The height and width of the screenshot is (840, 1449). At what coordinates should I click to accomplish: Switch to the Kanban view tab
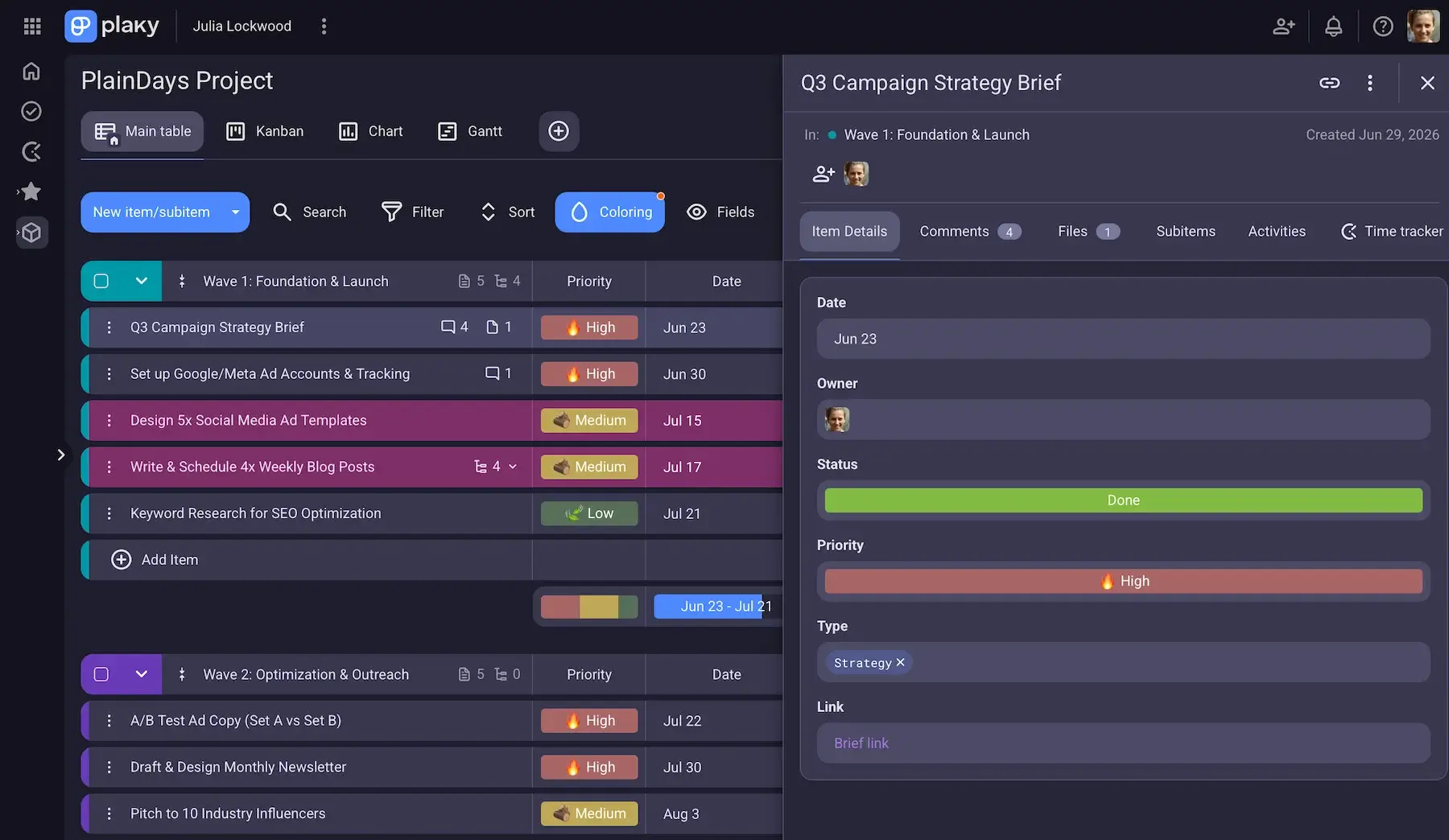pyautogui.click(x=265, y=131)
